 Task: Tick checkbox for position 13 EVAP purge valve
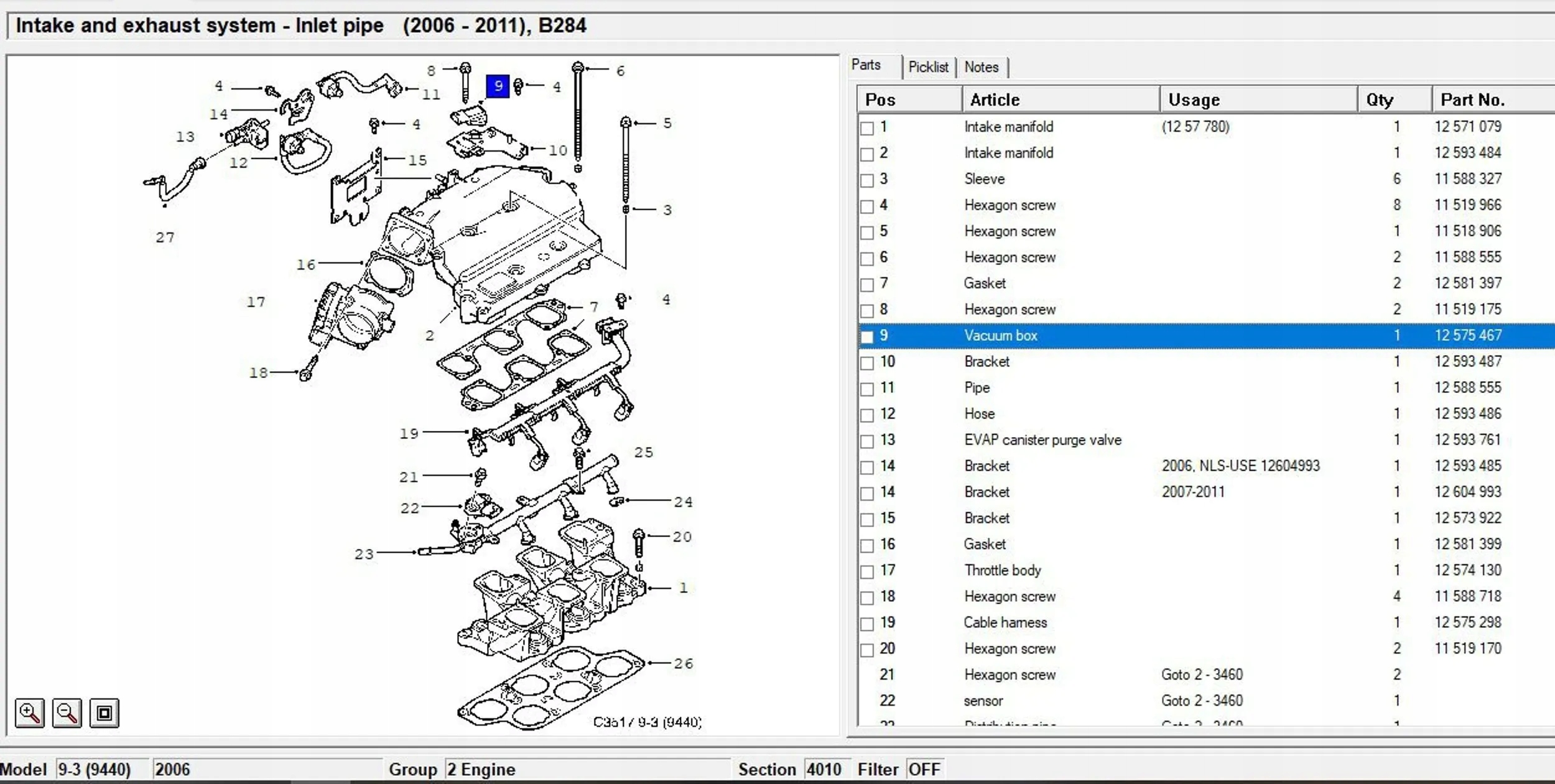[867, 441]
